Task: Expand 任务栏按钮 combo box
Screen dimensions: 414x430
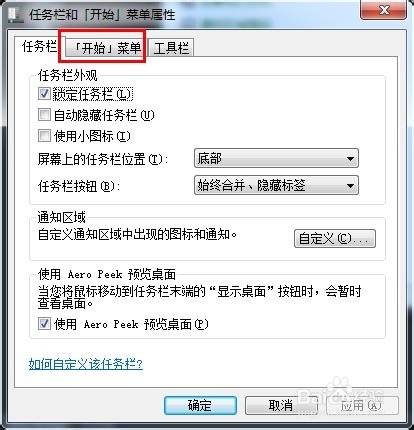Action: click(276, 185)
